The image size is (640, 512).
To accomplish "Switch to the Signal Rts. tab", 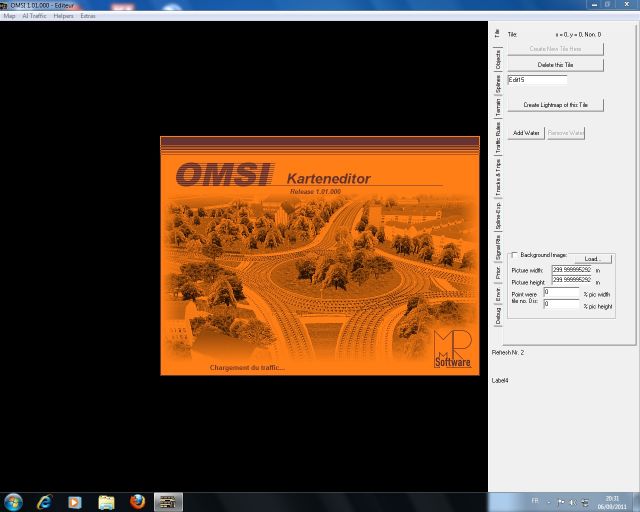I will pos(498,247).
